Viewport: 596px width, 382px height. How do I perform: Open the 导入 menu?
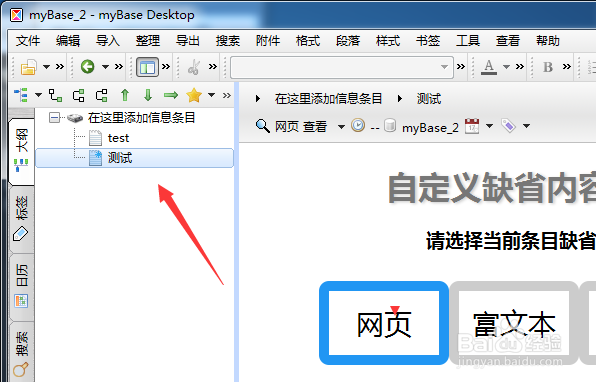pos(108,41)
